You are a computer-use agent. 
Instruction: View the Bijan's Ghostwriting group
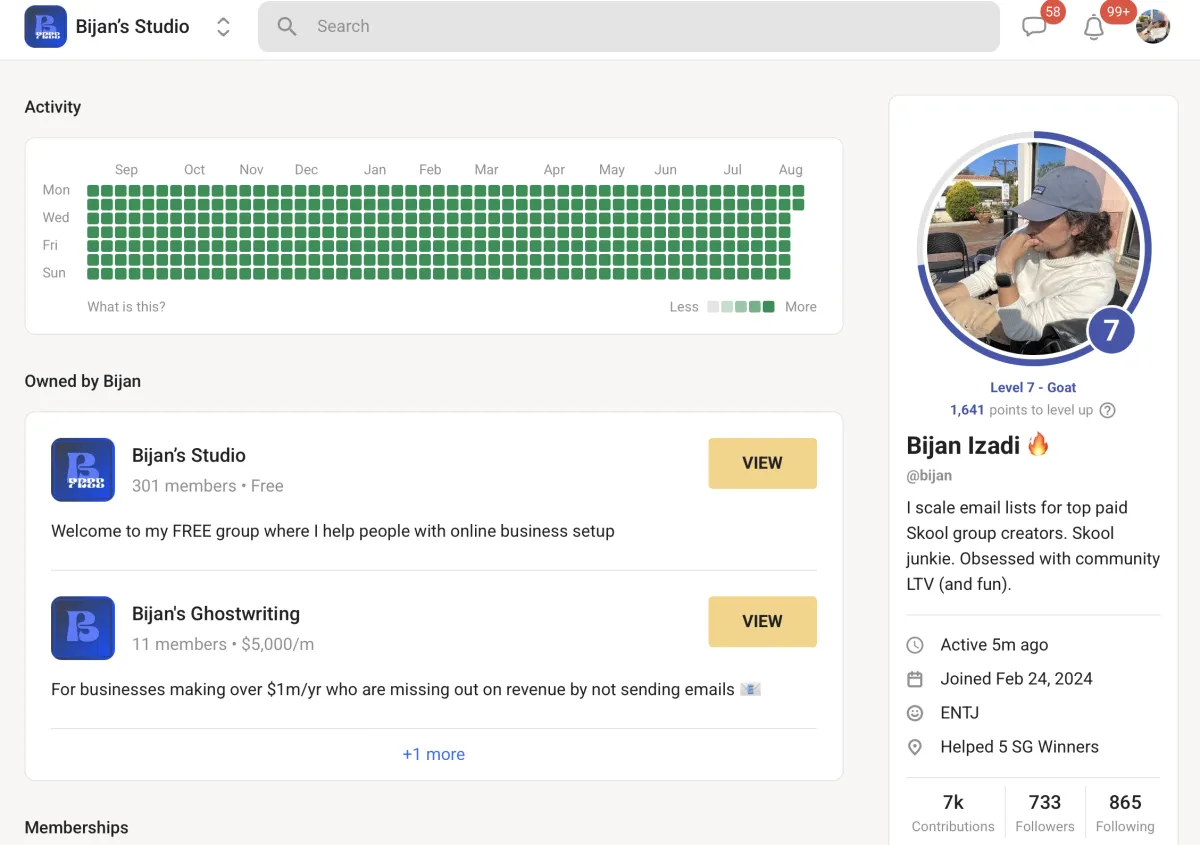[762, 621]
